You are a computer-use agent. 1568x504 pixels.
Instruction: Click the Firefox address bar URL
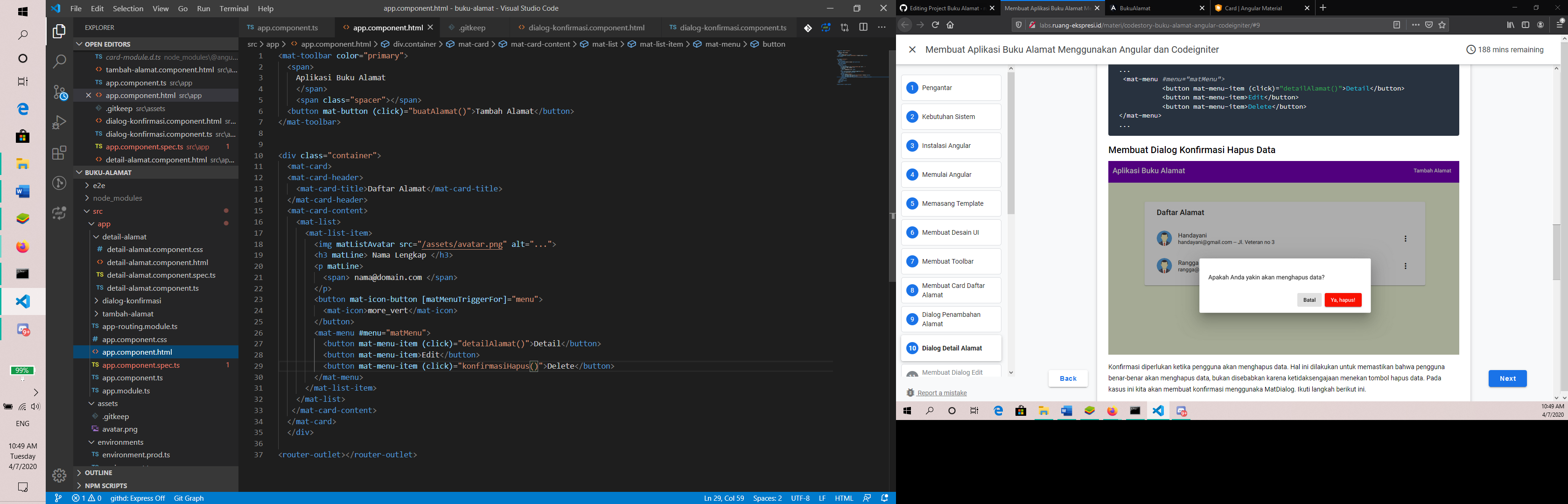click(x=1149, y=25)
